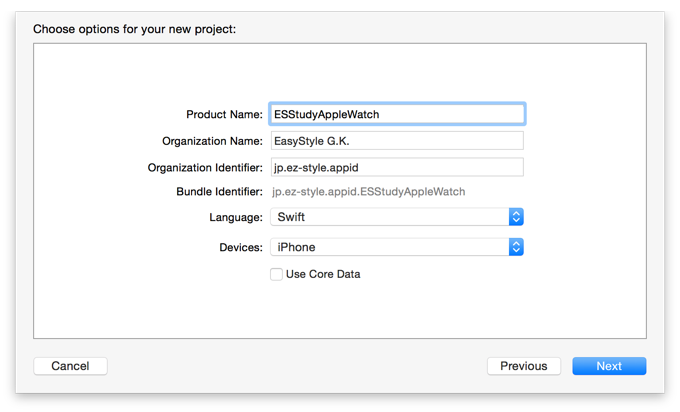Go back with the Previous button
This screenshot has height=412, width=680.
523,366
